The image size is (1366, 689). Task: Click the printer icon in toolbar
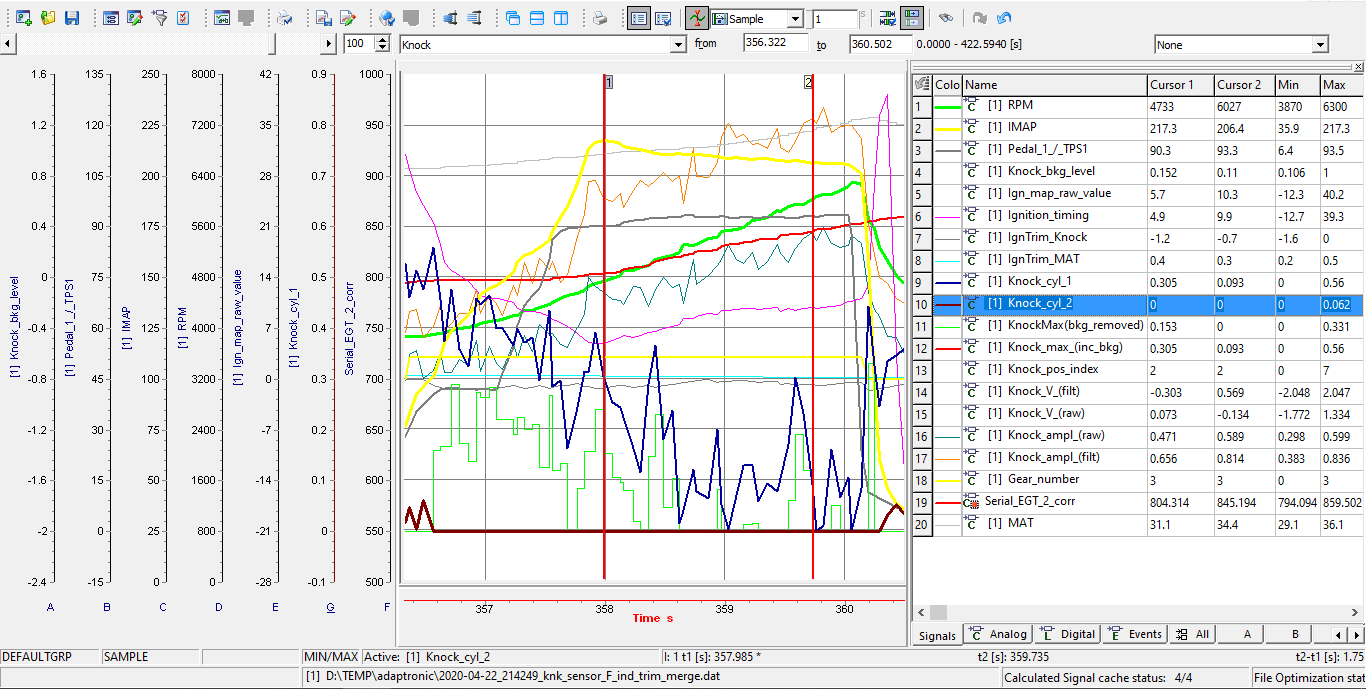point(599,18)
